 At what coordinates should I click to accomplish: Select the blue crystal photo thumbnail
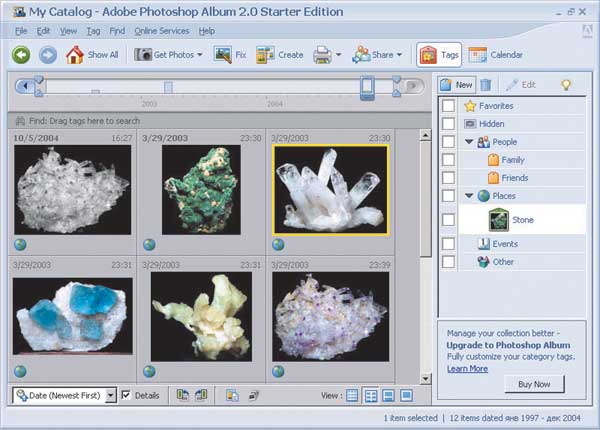tap(73, 316)
